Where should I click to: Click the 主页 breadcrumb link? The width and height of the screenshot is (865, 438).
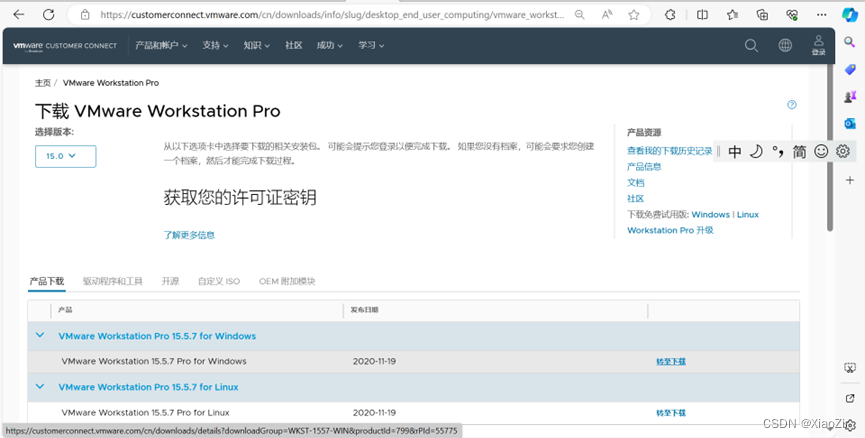[x=42, y=83]
